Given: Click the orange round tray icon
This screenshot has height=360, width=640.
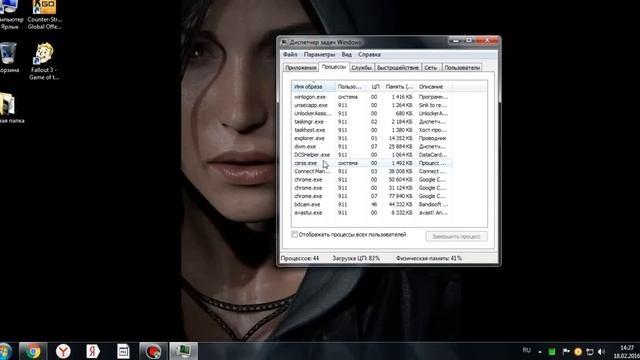Looking at the screenshot, I should 578,351.
